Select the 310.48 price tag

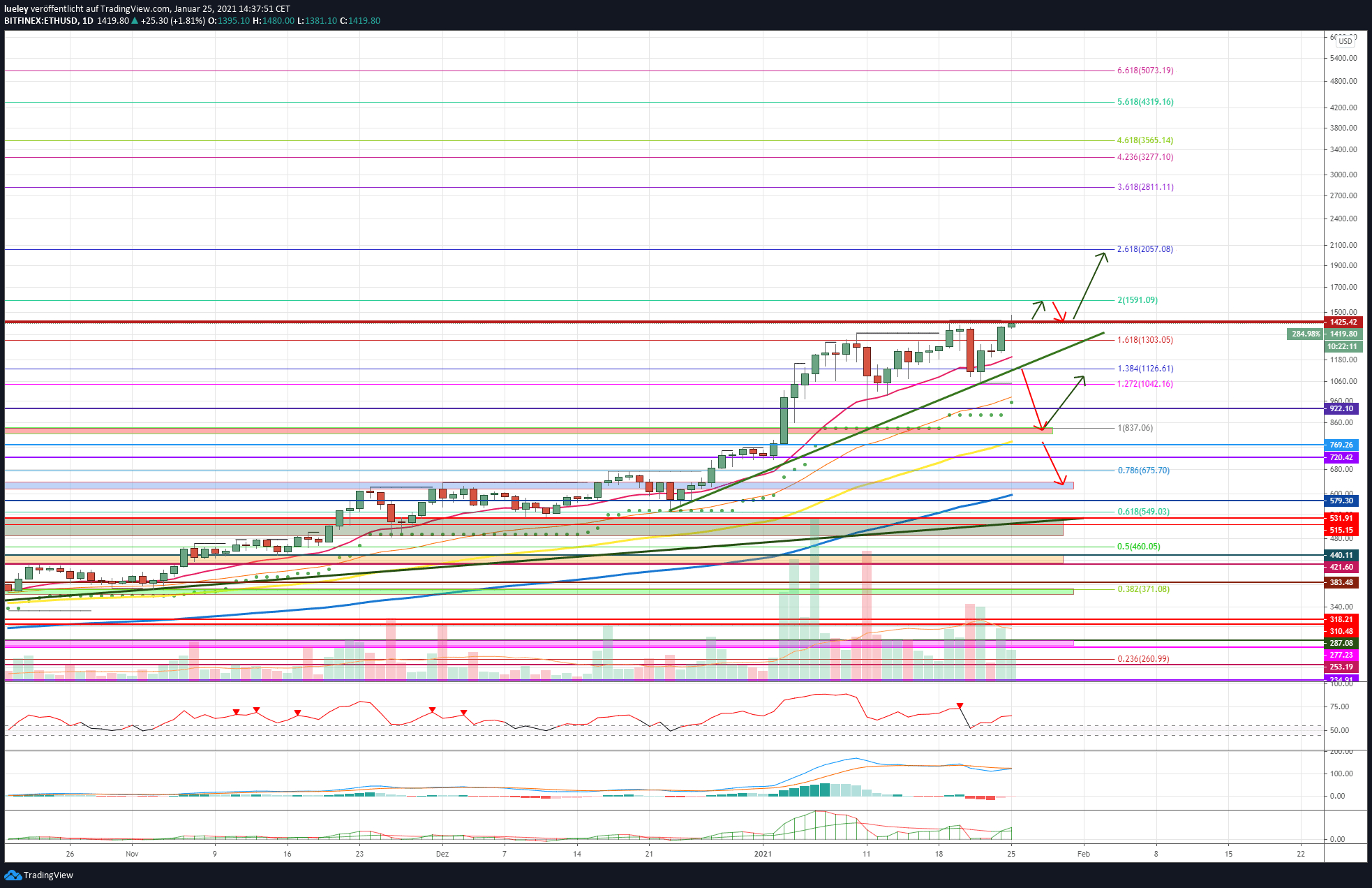(x=1341, y=632)
